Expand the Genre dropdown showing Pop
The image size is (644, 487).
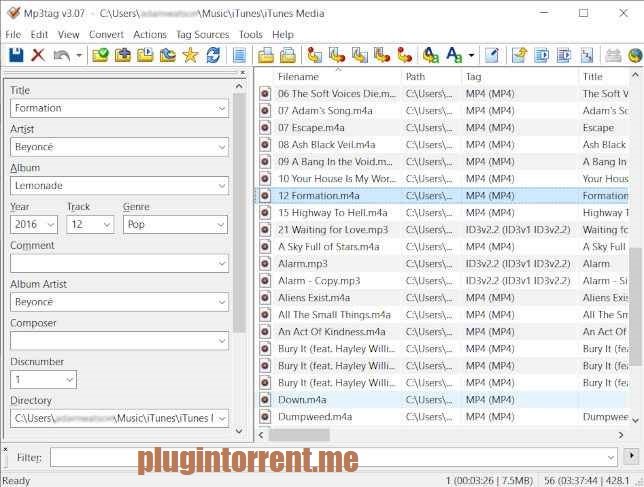point(221,225)
